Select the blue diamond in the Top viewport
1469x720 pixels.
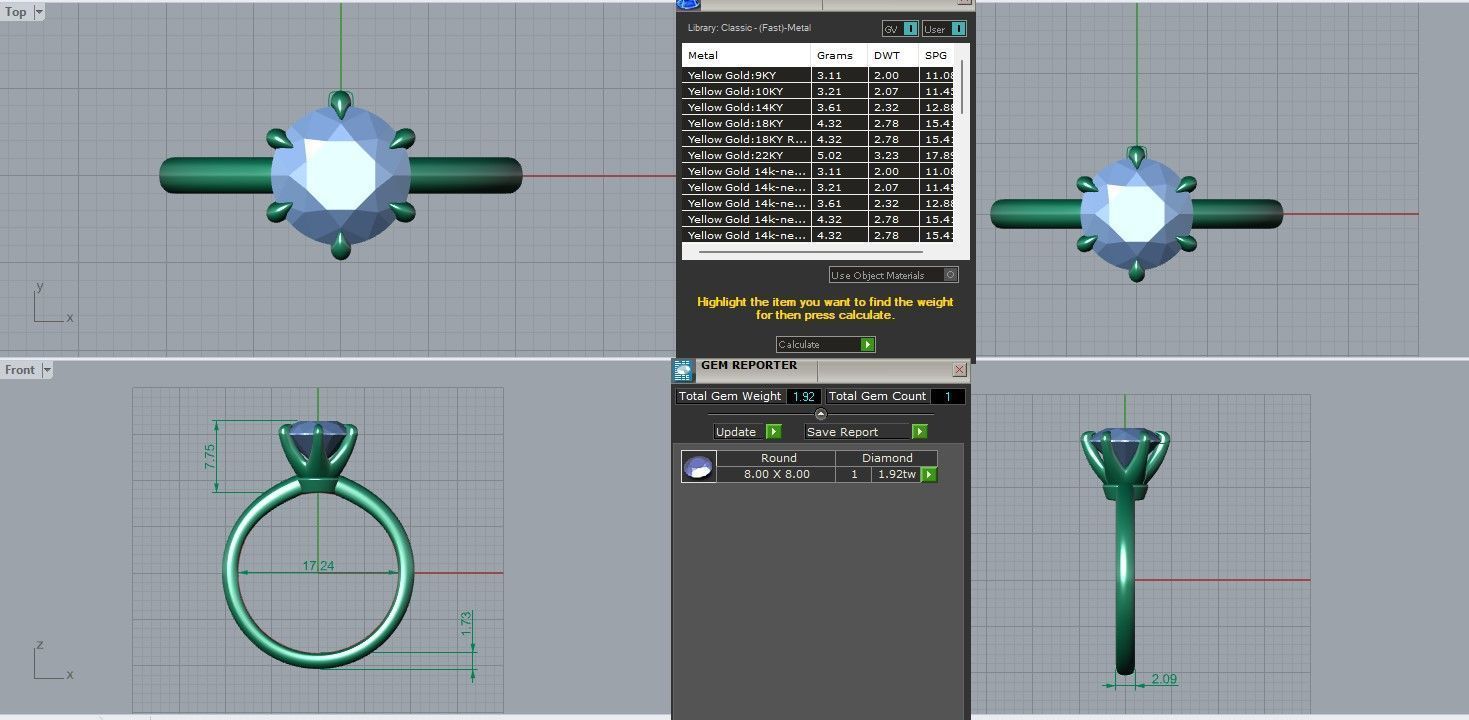(340, 175)
